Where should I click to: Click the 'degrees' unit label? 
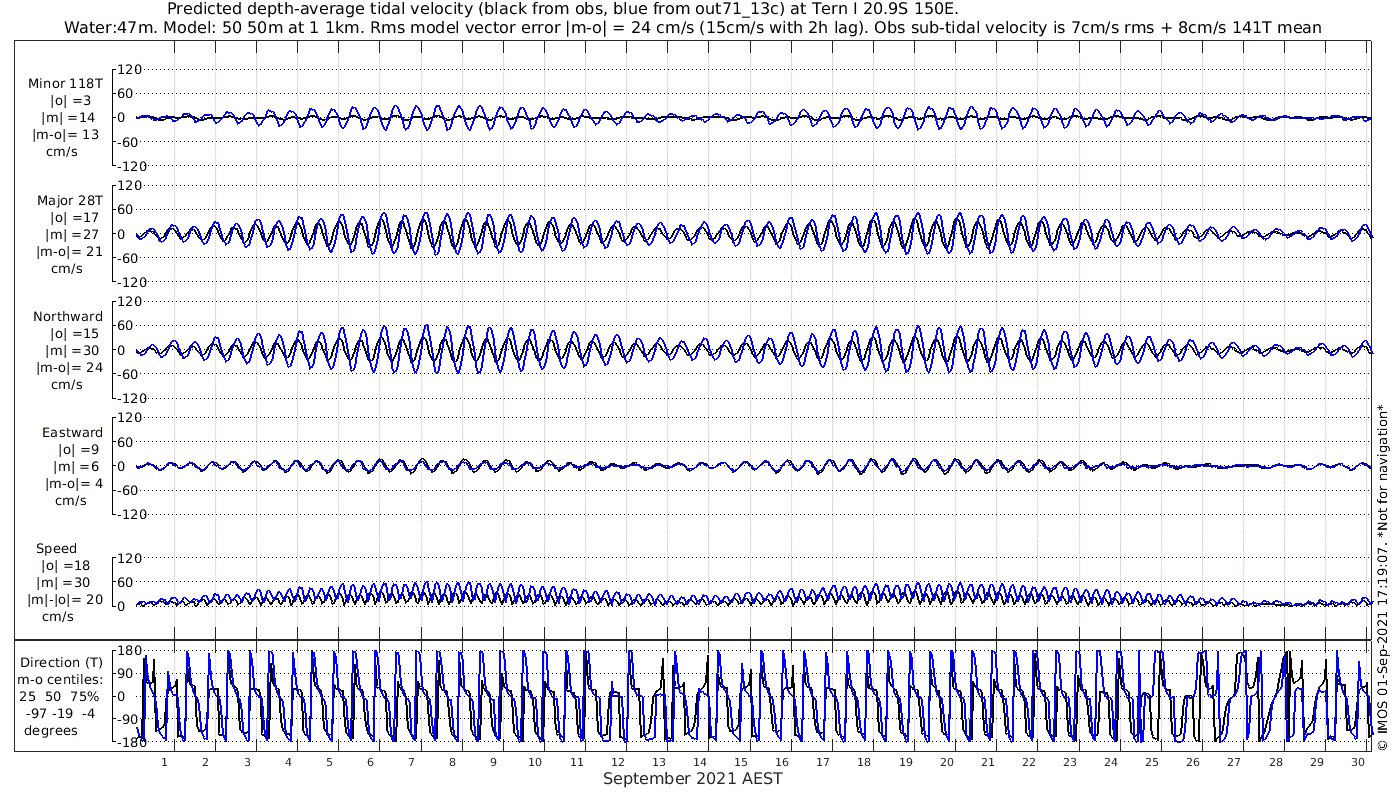click(x=51, y=731)
